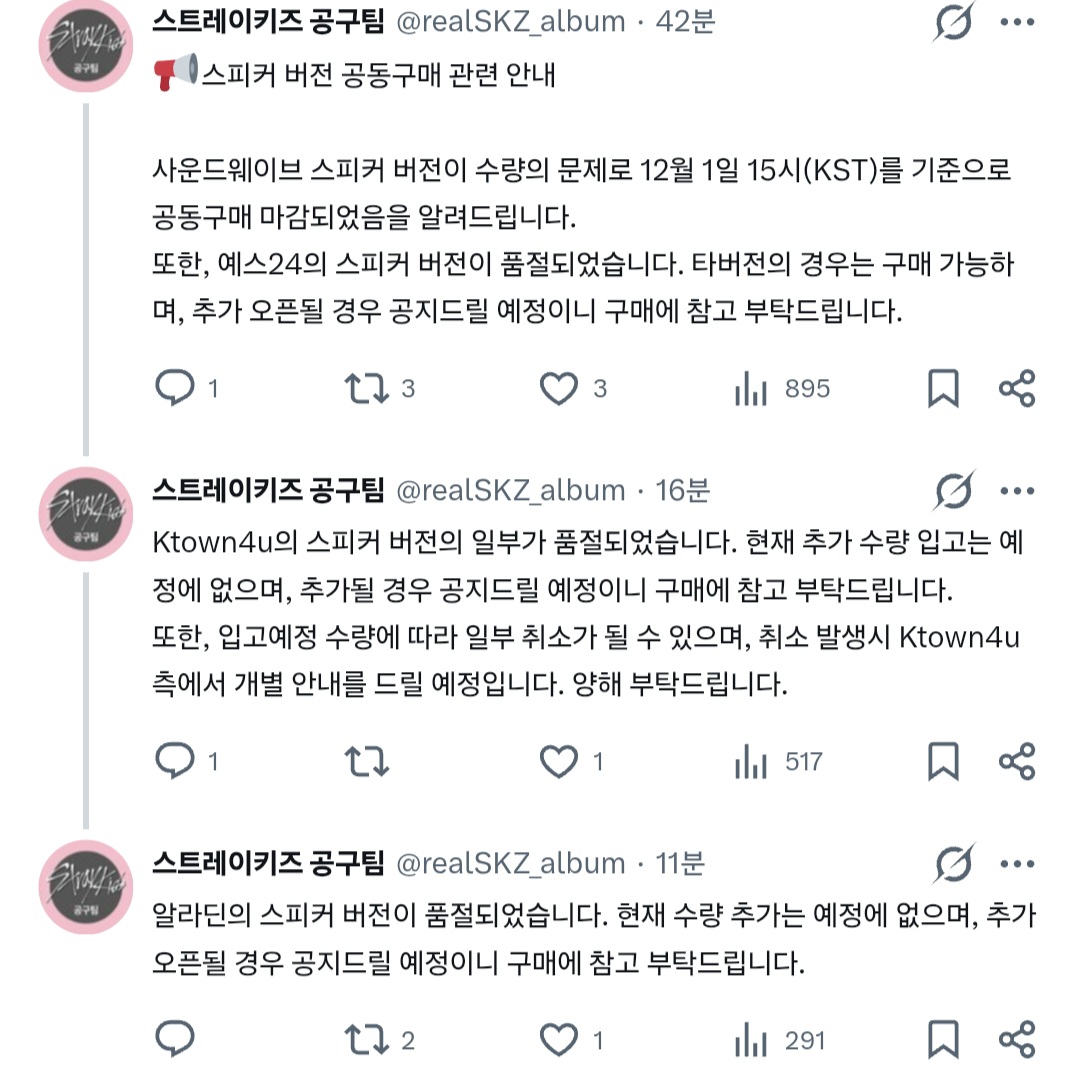Reply to the 42분 speaker announcement post

coord(175,388)
